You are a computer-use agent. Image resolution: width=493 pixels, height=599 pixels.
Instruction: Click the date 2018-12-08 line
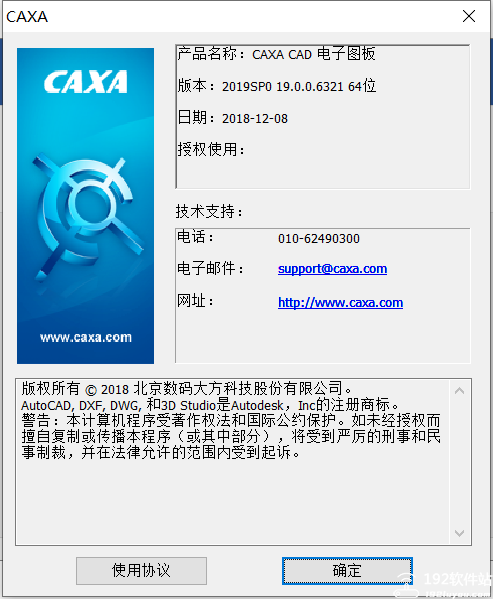pyautogui.click(x=233, y=118)
